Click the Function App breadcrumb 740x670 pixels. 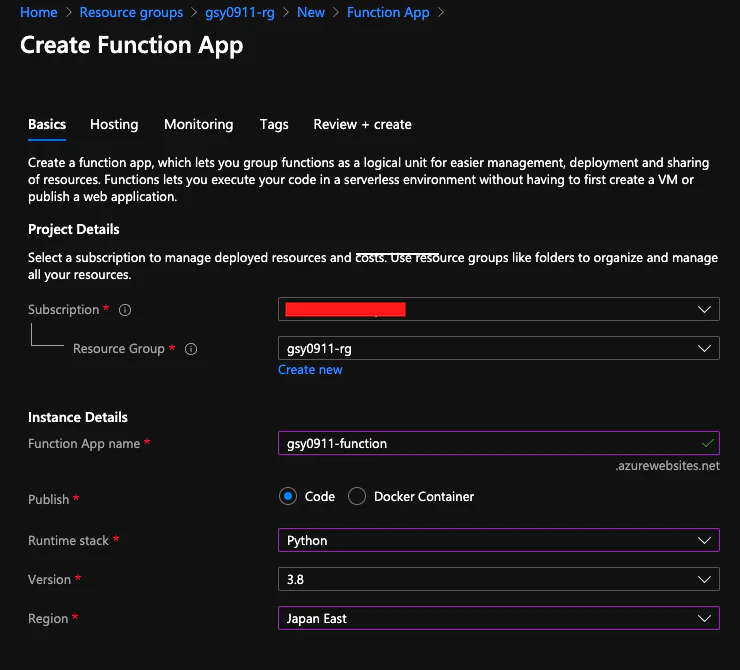(388, 12)
